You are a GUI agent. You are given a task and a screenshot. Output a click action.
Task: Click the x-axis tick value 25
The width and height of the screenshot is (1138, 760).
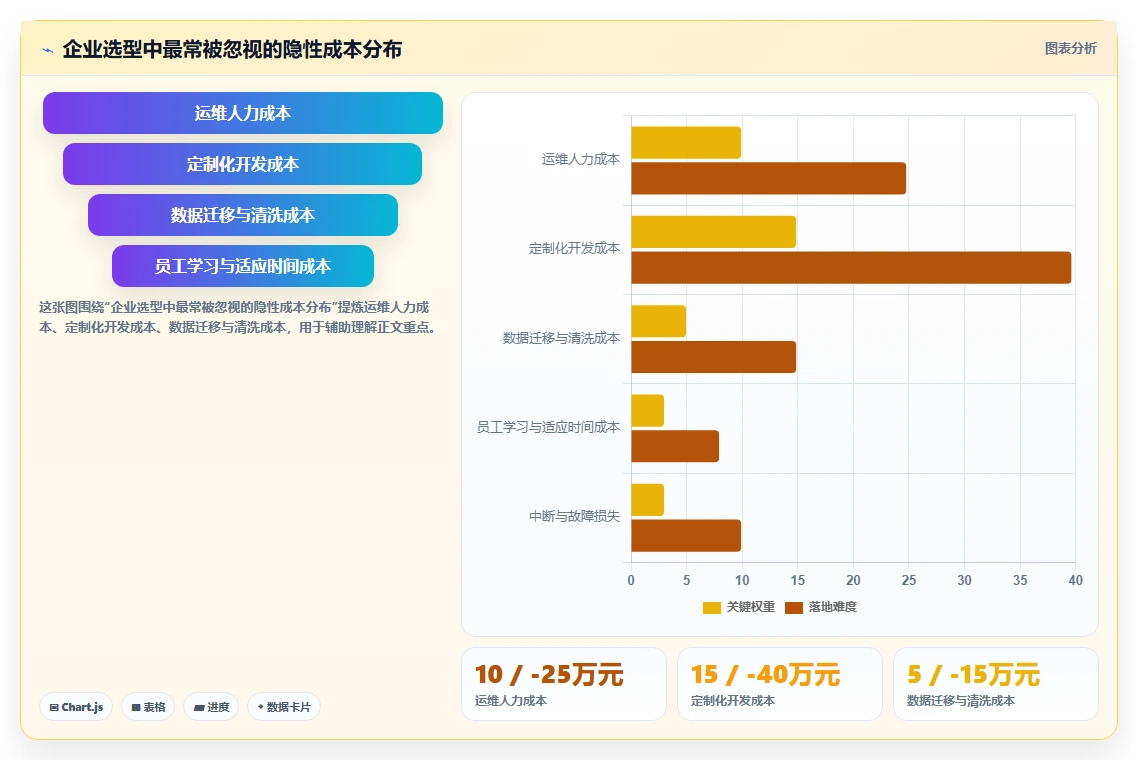[x=909, y=580]
